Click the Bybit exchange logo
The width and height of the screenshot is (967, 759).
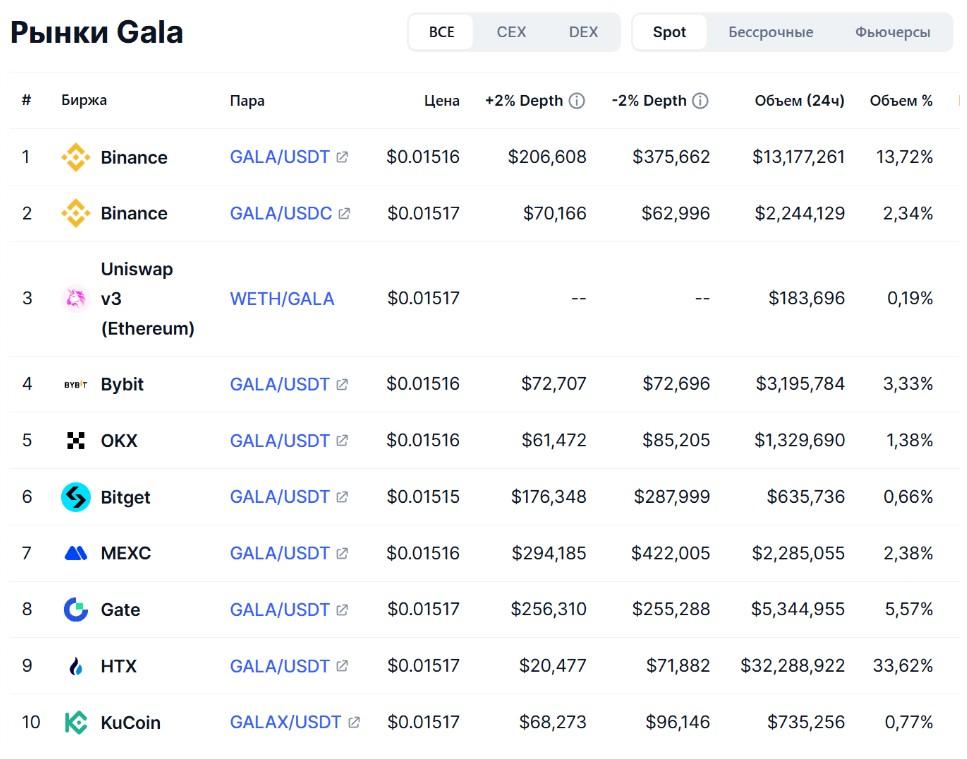pyautogui.click(x=75, y=384)
